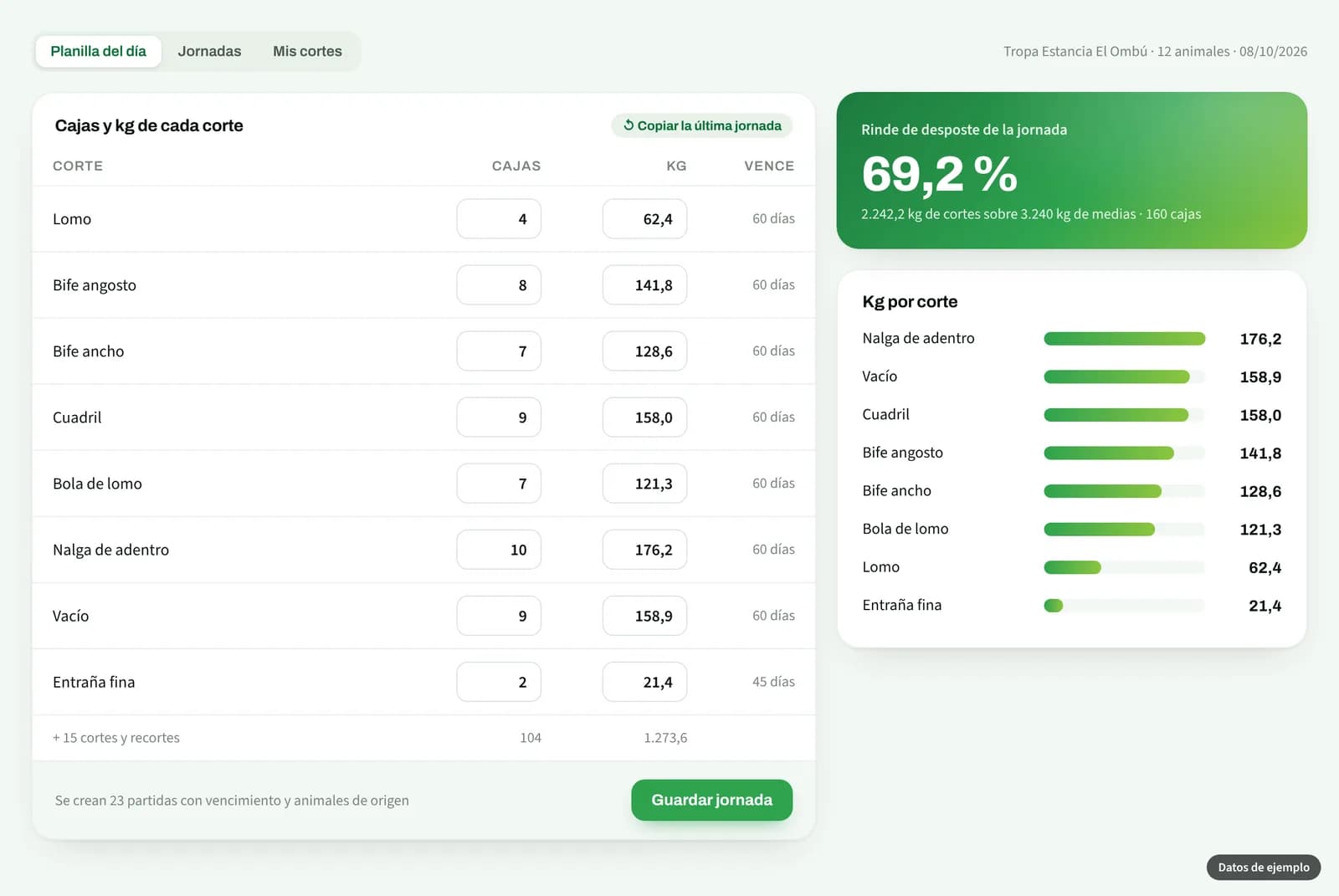Edit the Bola de lomo cajas field
Image resolution: width=1339 pixels, height=896 pixels.
499,483
